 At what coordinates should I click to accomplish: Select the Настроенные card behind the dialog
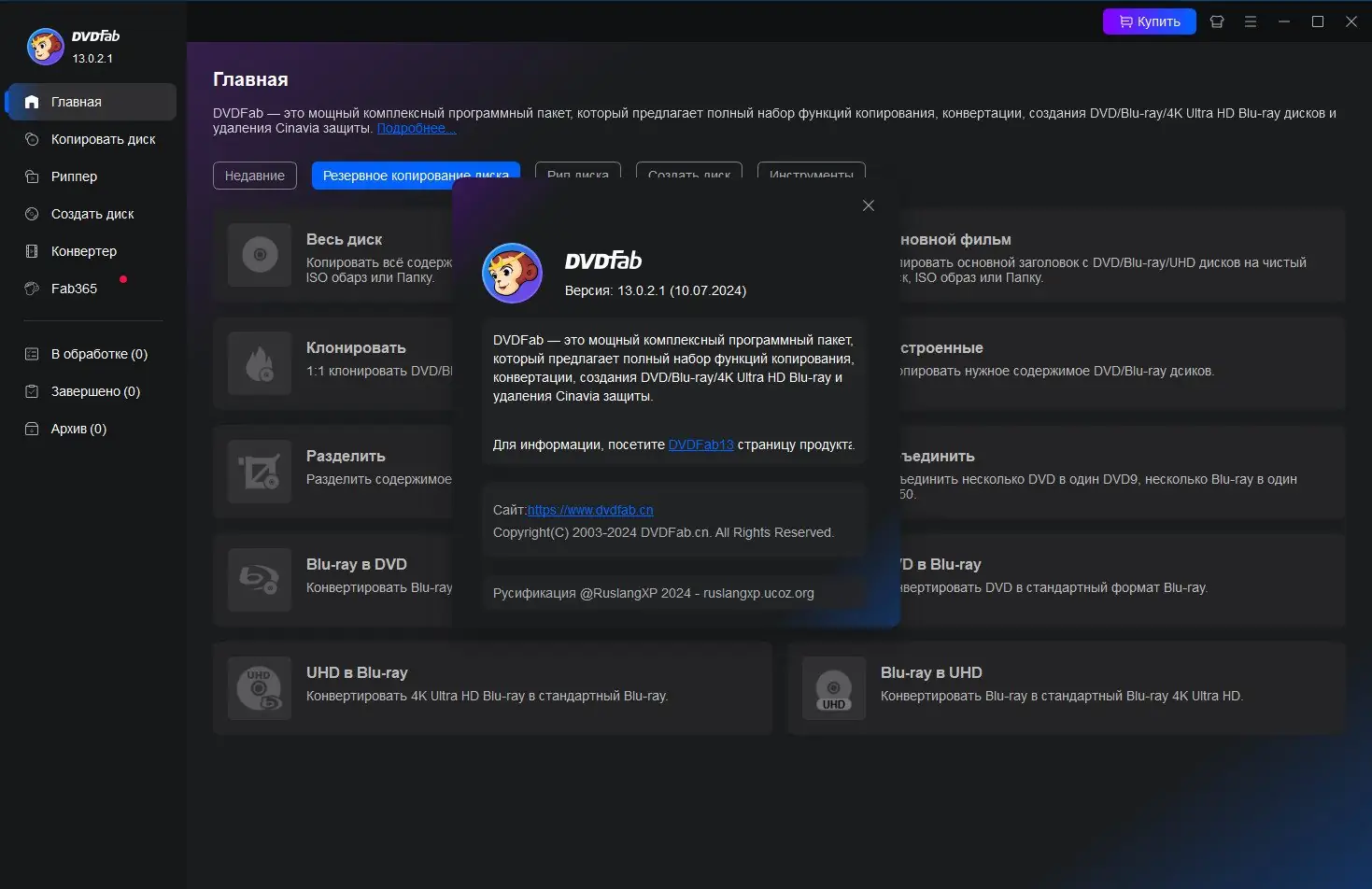click(1123, 363)
